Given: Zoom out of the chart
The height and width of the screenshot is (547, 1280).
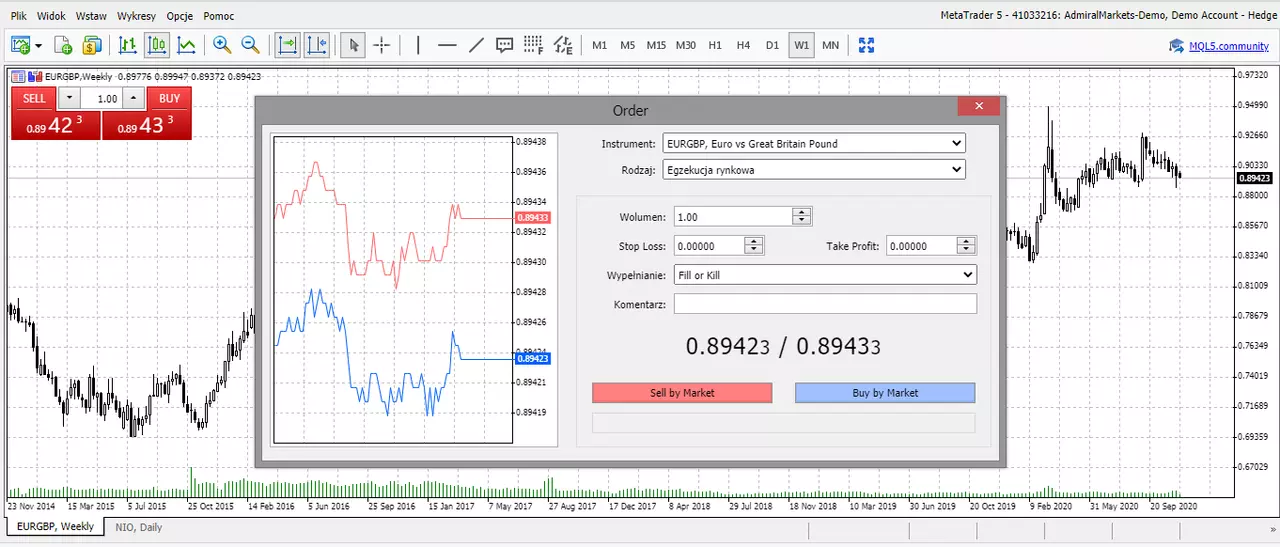Looking at the screenshot, I should 250,45.
